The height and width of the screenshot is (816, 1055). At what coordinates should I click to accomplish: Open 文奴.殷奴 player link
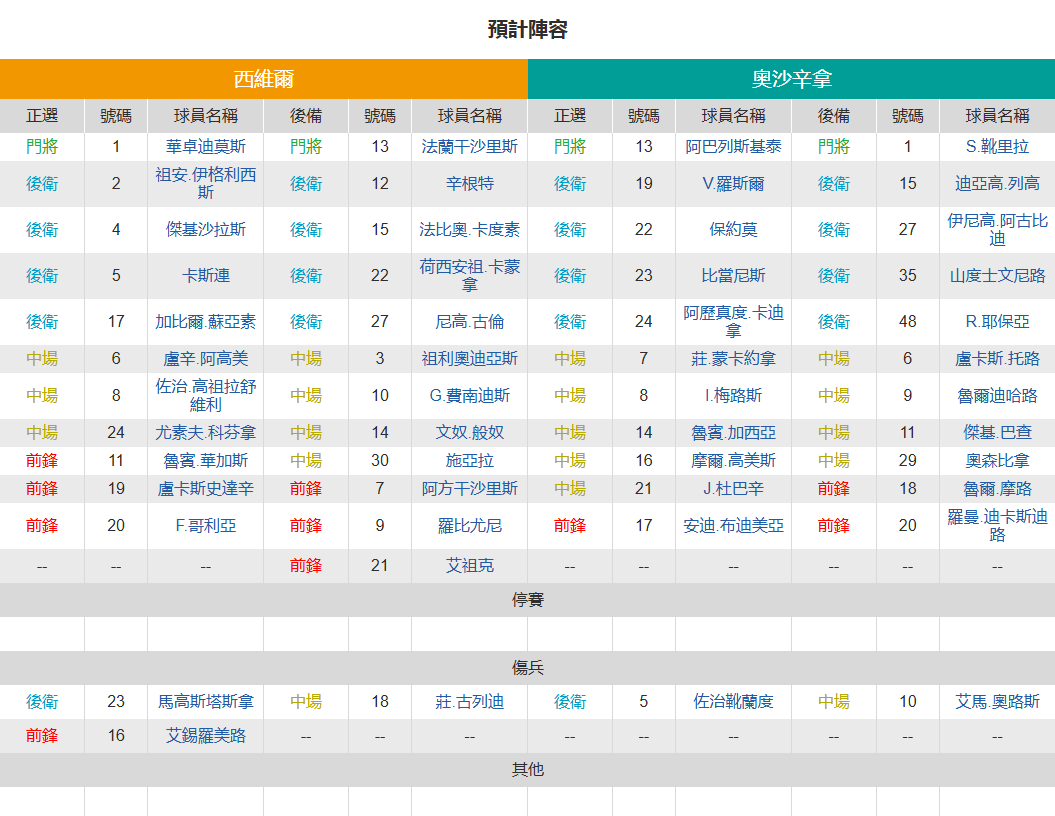pyautogui.click(x=470, y=433)
